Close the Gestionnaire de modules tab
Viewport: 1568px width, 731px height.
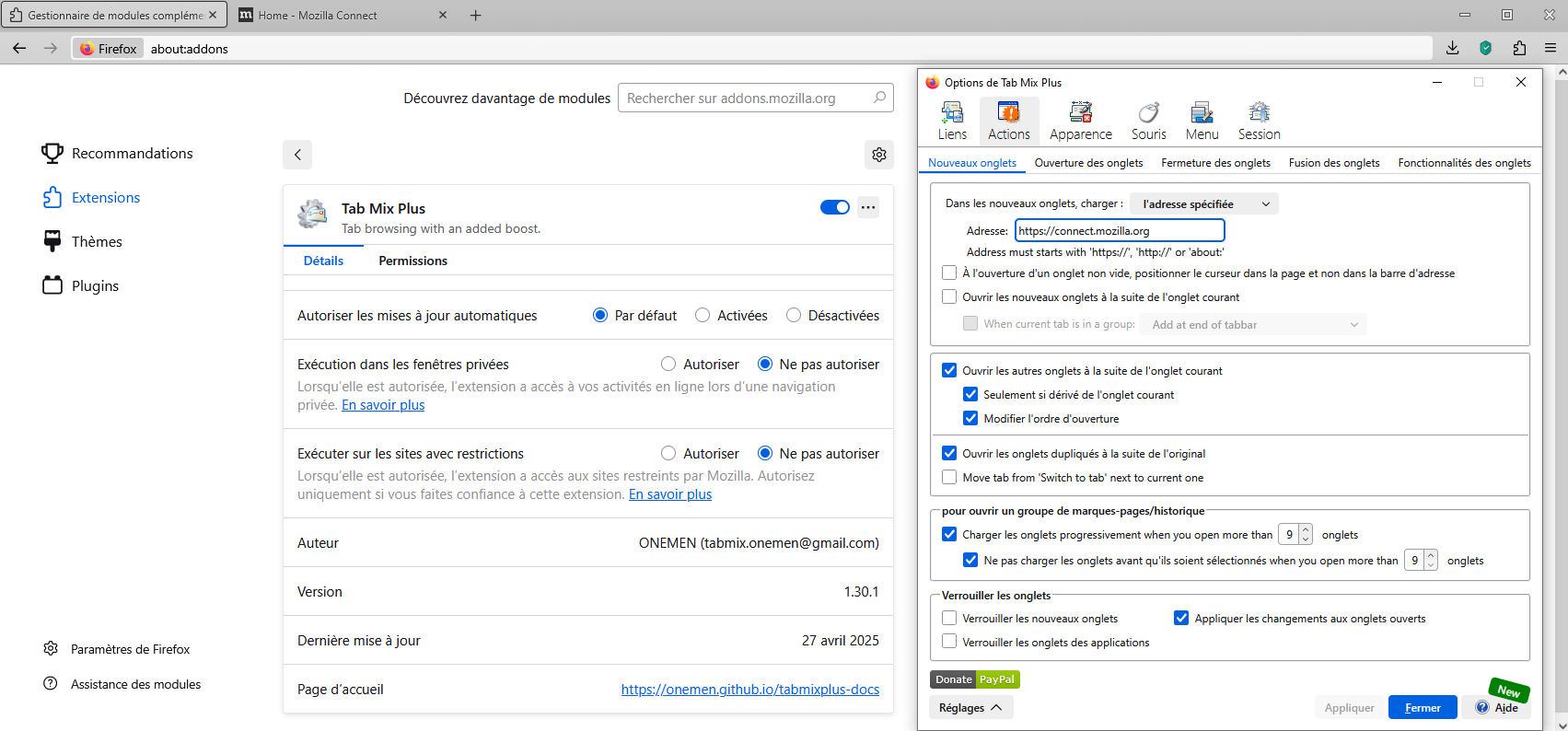213,15
